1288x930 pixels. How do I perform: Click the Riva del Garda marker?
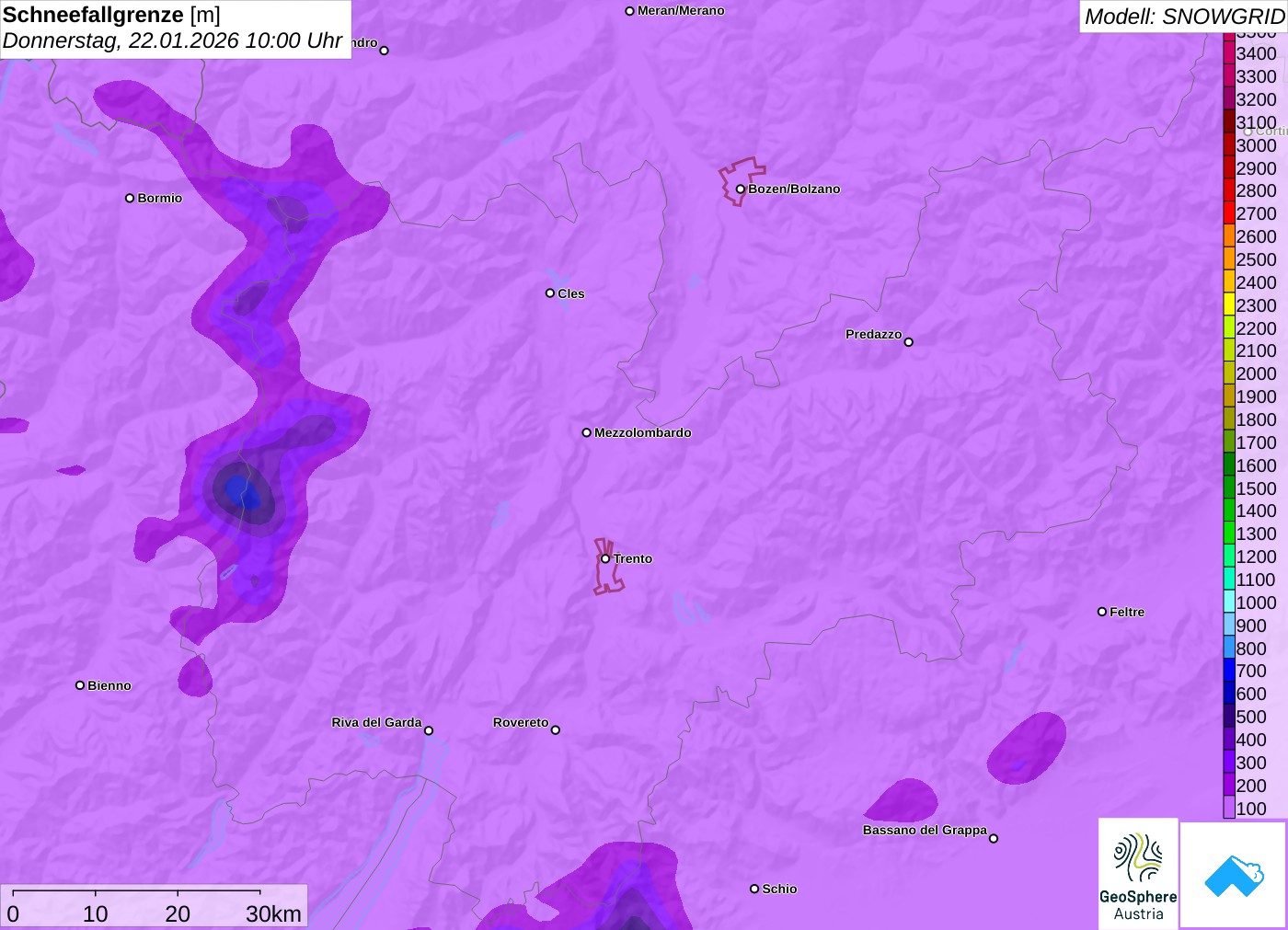coord(429,730)
